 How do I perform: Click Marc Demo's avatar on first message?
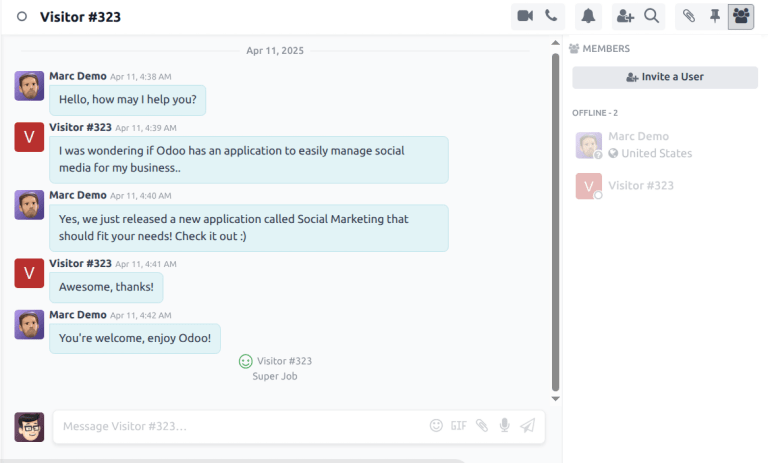(x=29, y=86)
